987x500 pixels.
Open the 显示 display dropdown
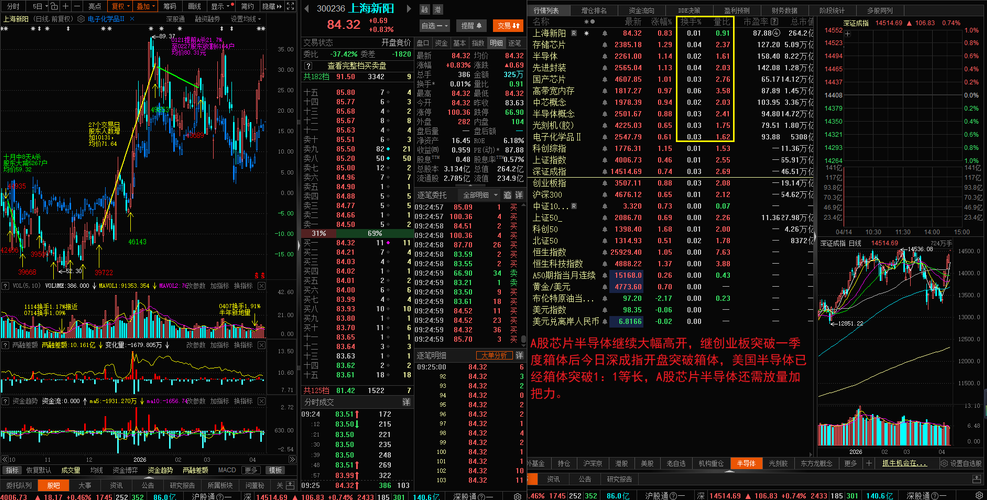(222, 6)
